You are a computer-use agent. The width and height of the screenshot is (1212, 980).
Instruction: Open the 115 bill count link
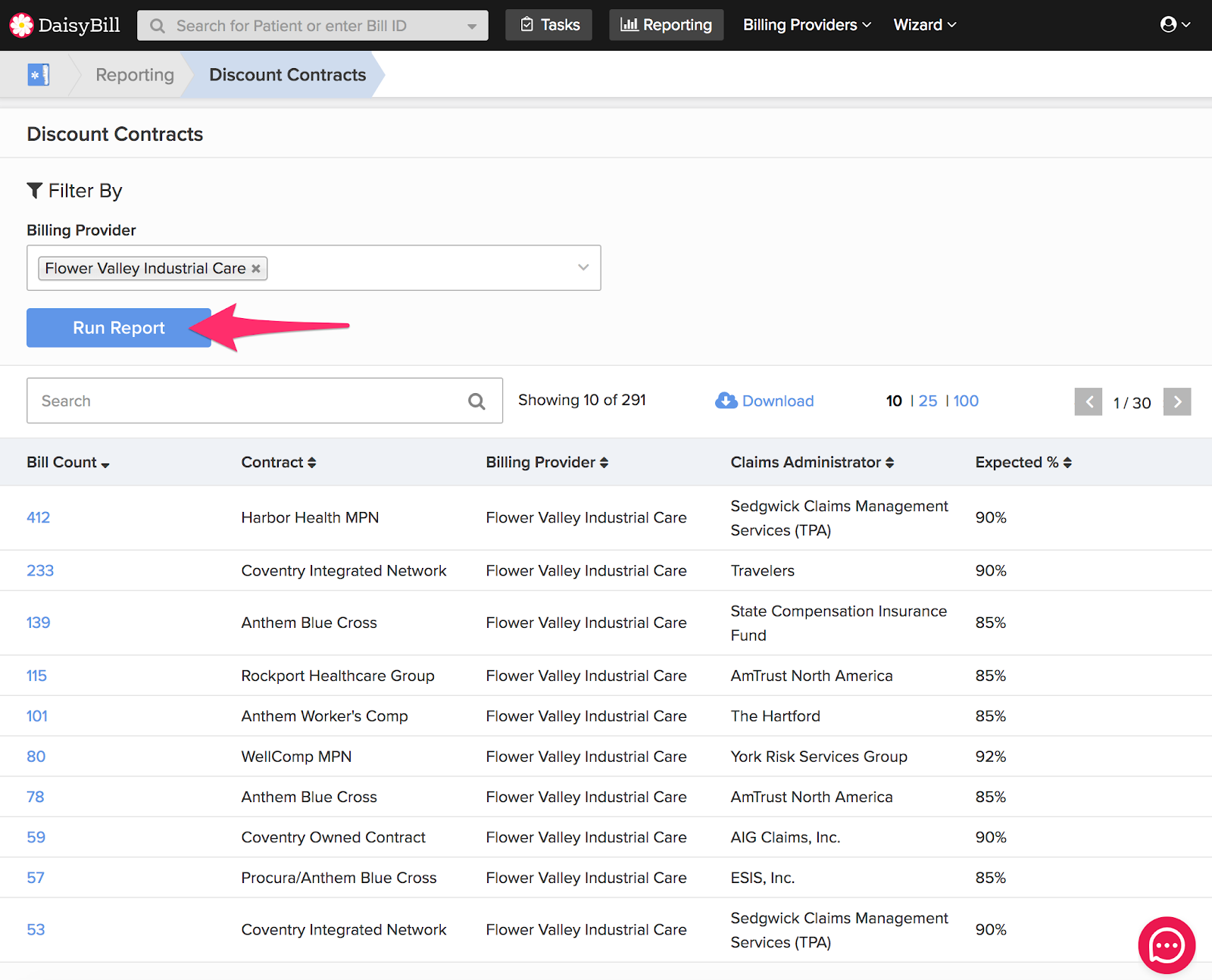(x=36, y=676)
